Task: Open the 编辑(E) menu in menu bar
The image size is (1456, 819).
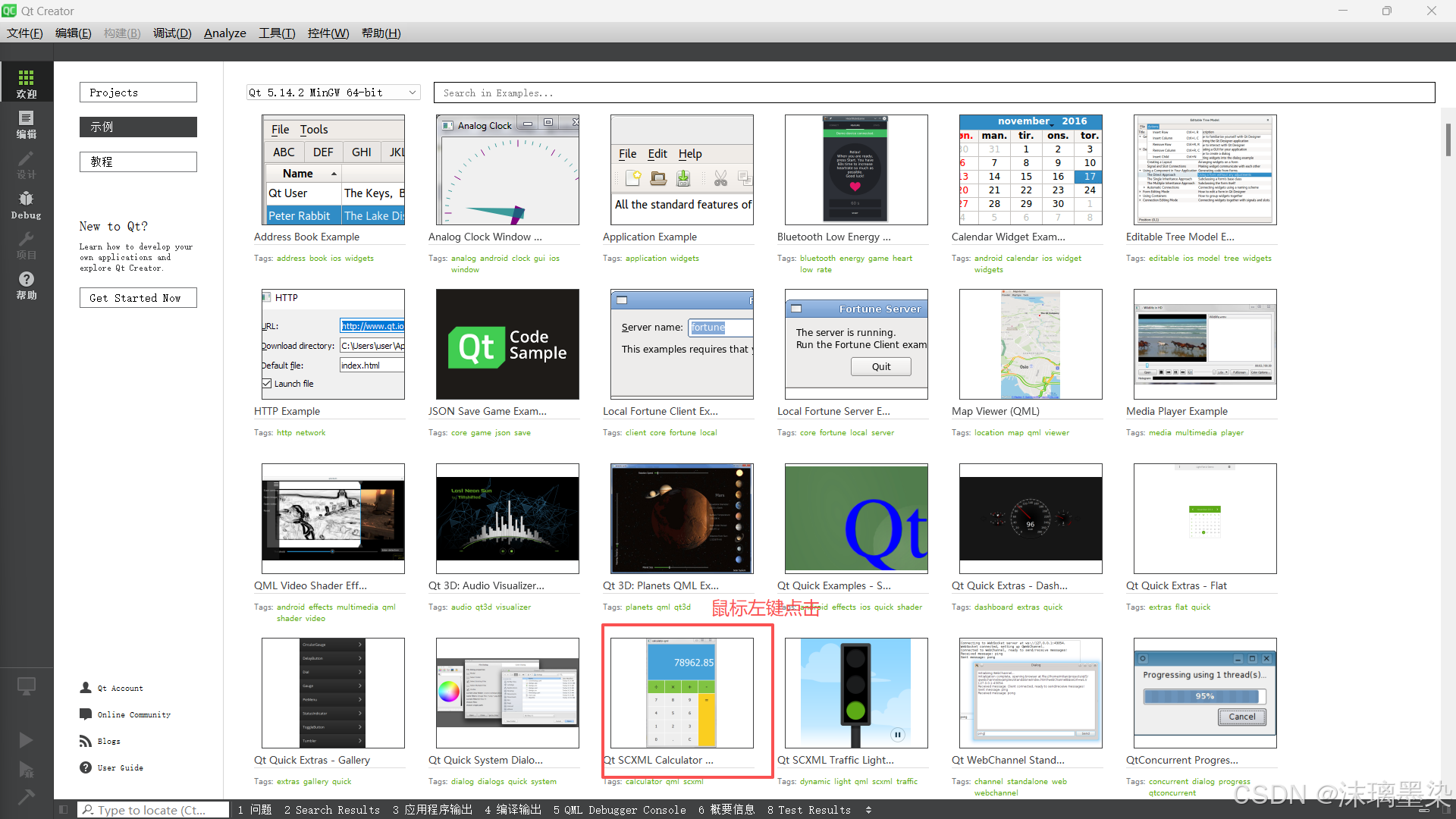Action: click(x=73, y=33)
